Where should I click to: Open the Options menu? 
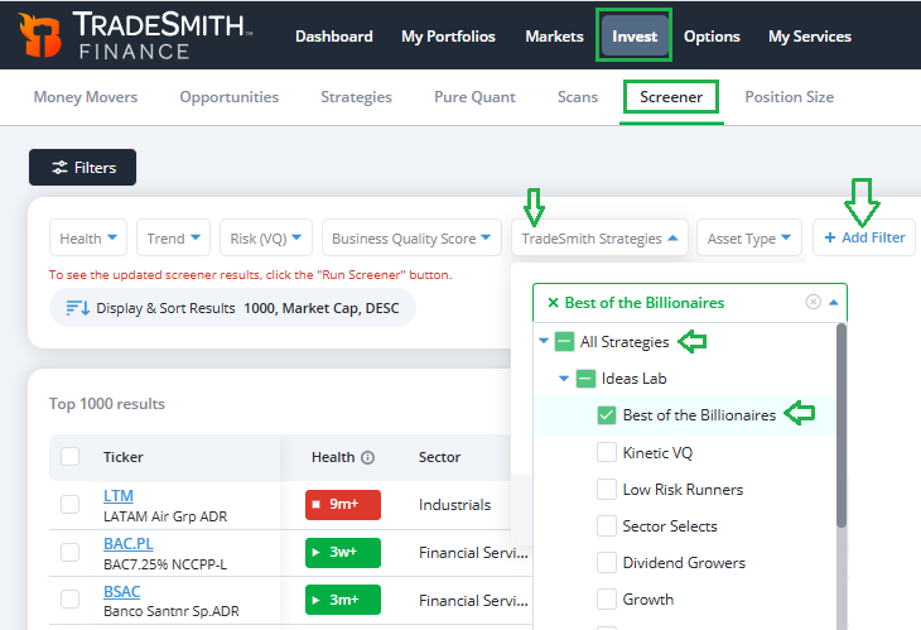(712, 36)
